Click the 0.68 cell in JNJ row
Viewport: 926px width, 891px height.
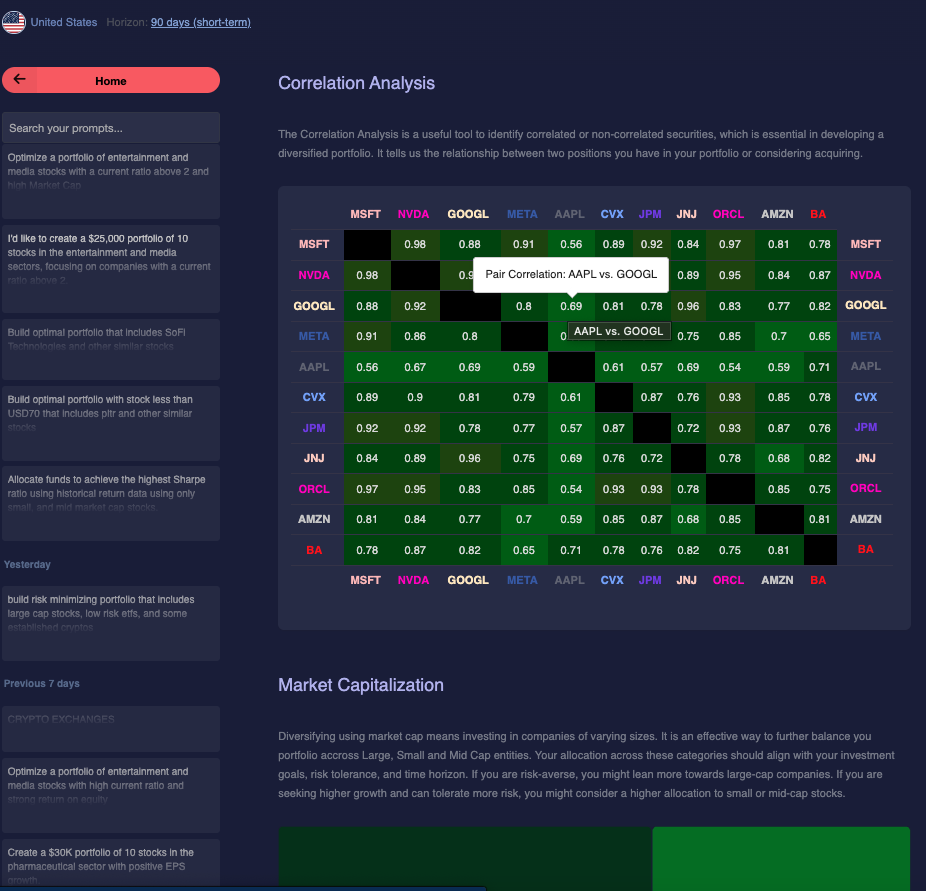(x=778, y=458)
